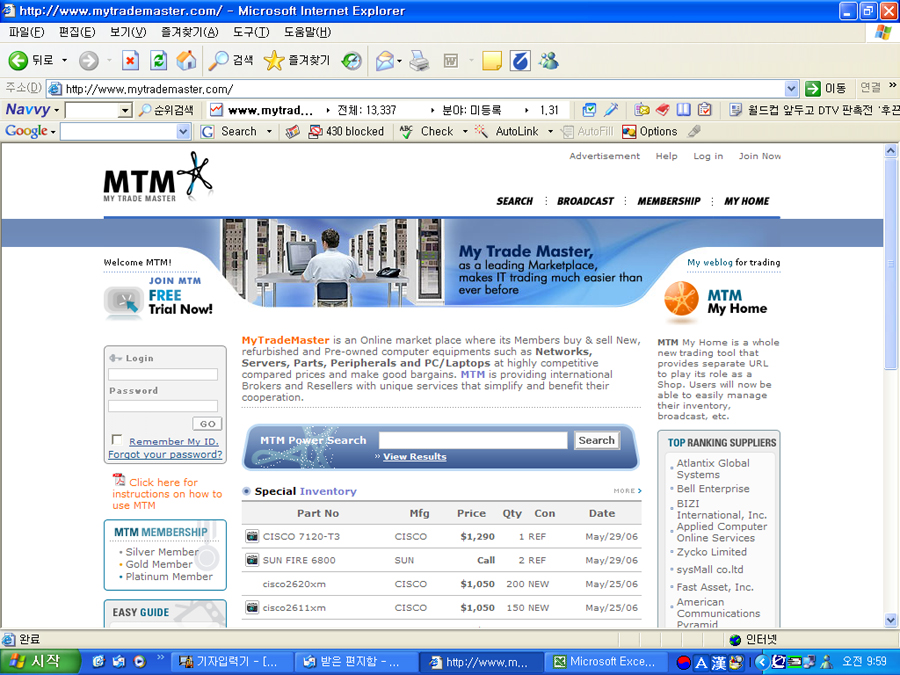Click the PDF icon beside usage instructions
Screen dimensions: 900x675
click(x=119, y=480)
